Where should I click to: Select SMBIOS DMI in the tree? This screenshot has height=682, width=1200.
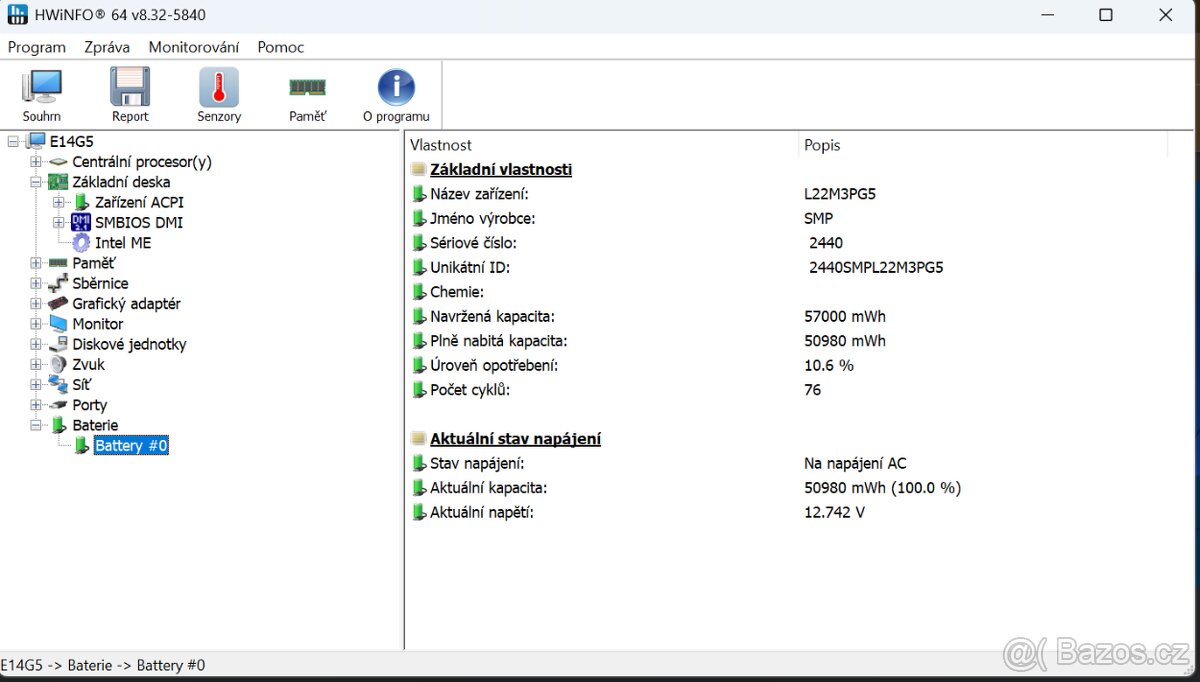click(x=138, y=223)
